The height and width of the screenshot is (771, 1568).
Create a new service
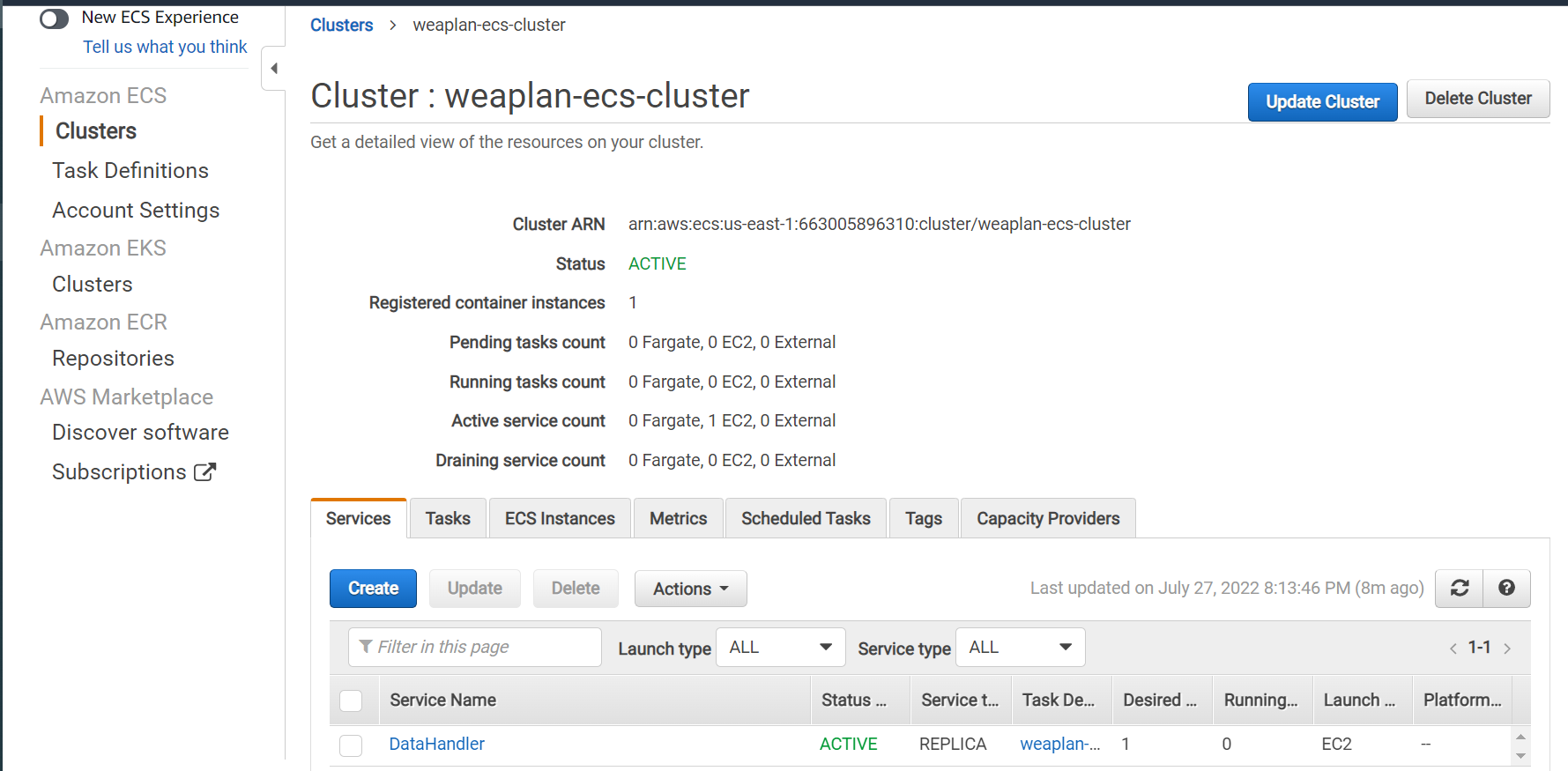(x=373, y=589)
